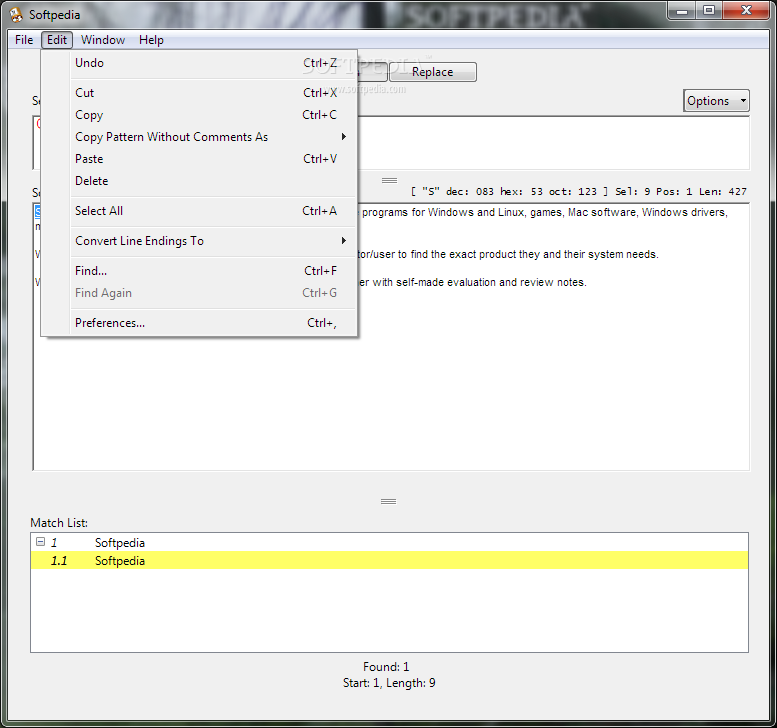Choose Undo from the Edit menu
This screenshot has width=777, height=728.
click(x=213, y=63)
